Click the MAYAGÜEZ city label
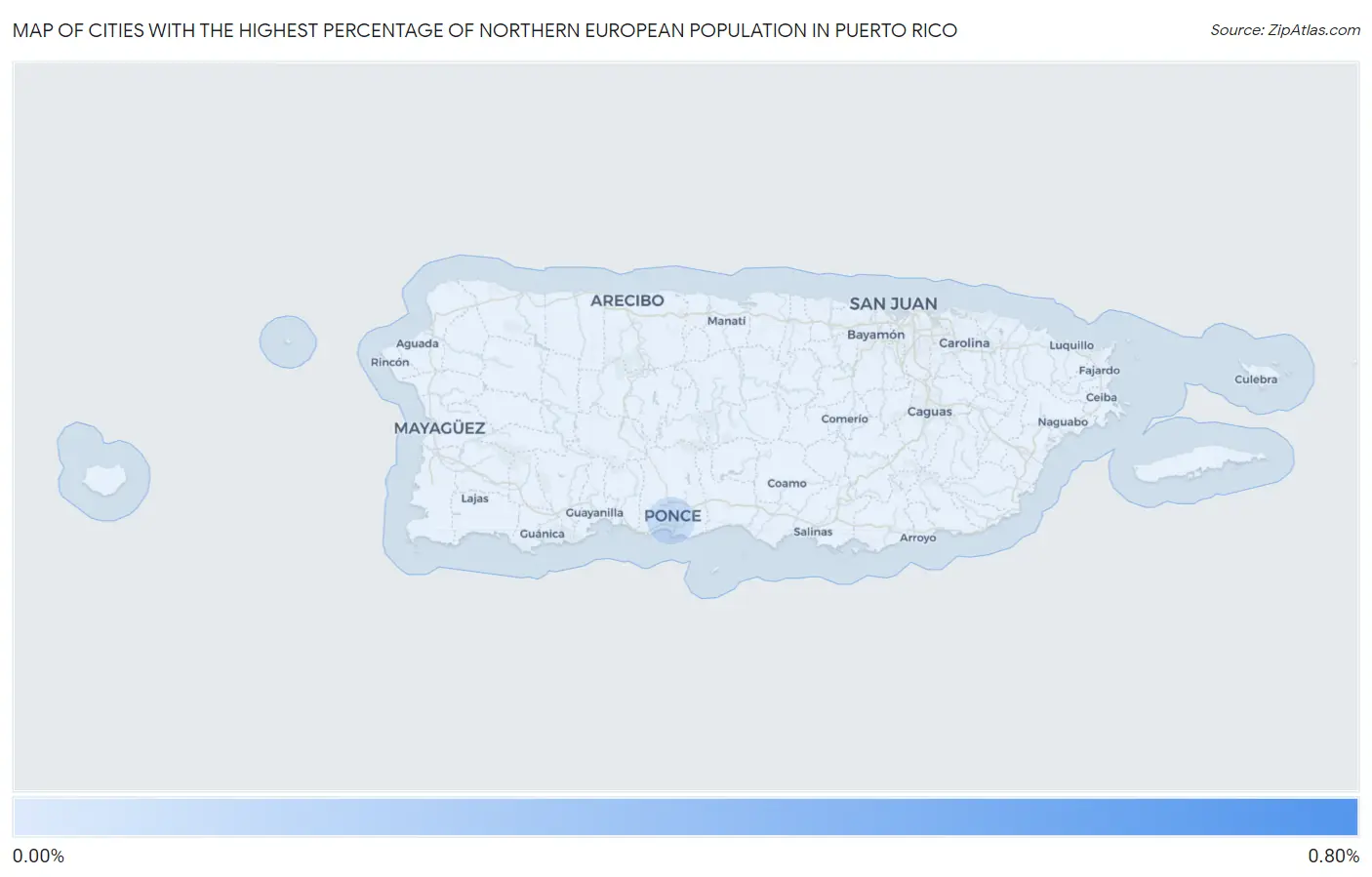Viewport: 1372px width, 877px height. click(x=439, y=428)
